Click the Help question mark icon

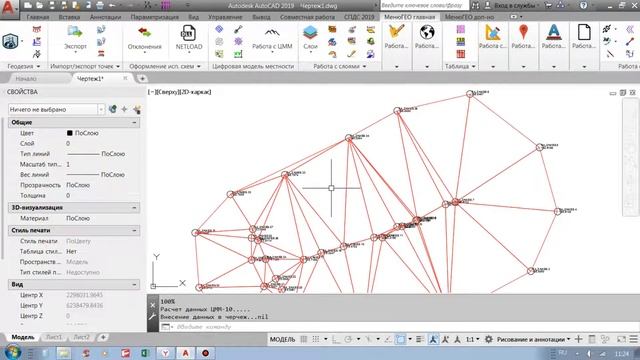point(583,5)
